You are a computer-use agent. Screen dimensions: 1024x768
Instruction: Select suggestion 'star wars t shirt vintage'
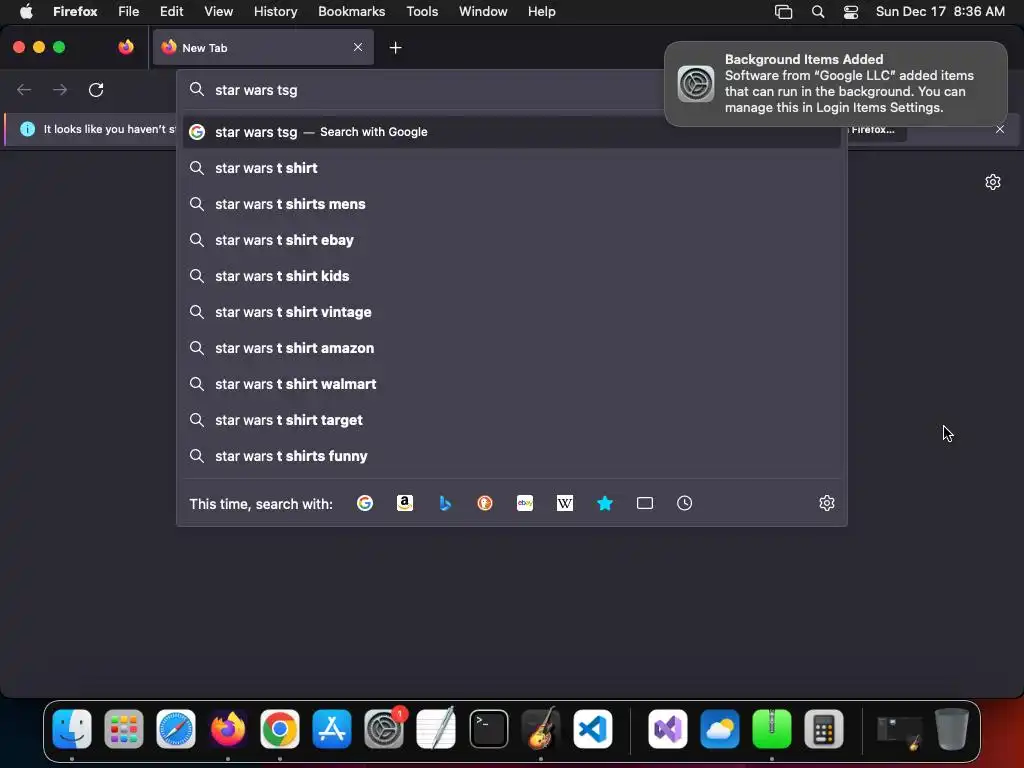pos(512,312)
